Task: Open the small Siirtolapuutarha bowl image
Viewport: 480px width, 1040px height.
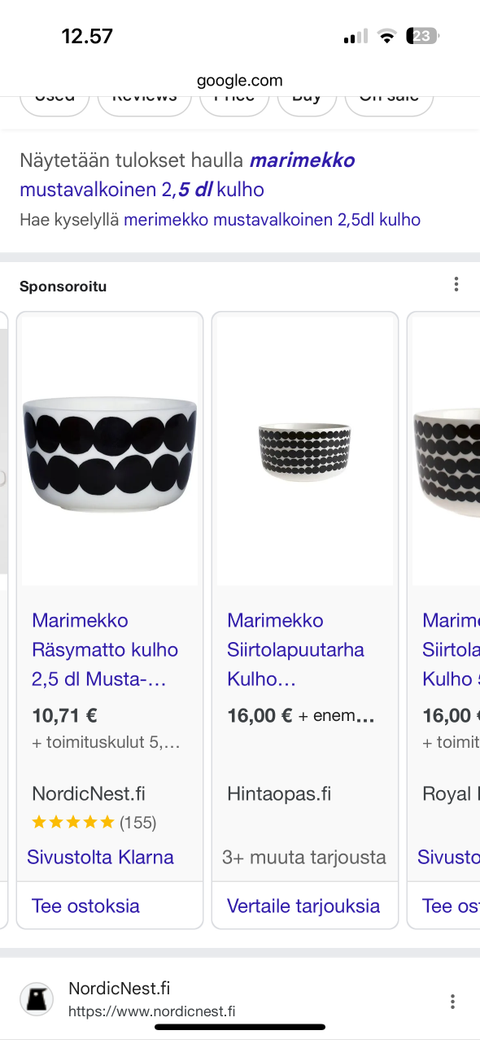Action: pos(305,451)
